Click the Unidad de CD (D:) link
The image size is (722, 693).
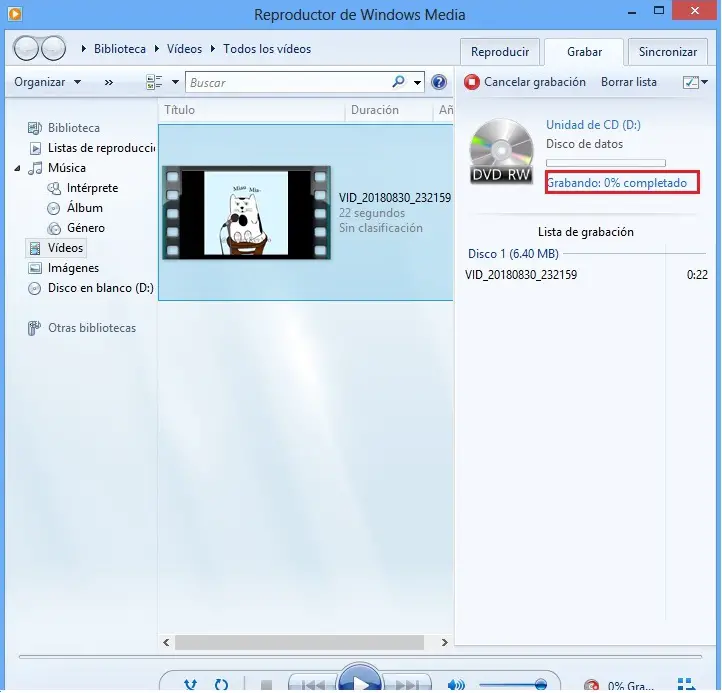pos(593,124)
